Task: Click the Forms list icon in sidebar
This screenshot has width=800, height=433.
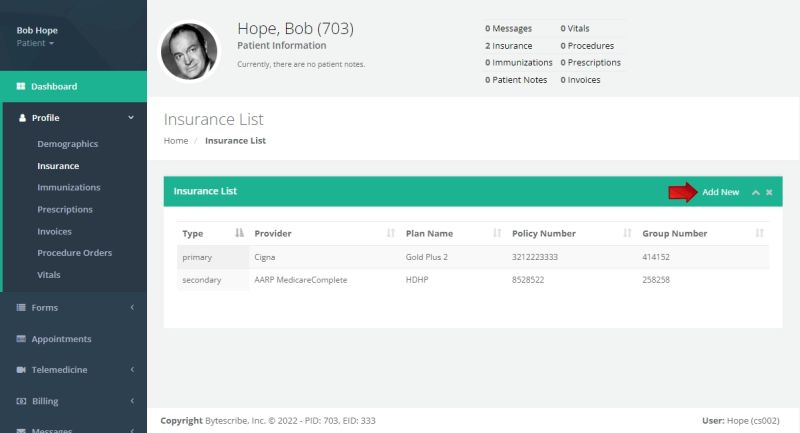Action: point(21,308)
